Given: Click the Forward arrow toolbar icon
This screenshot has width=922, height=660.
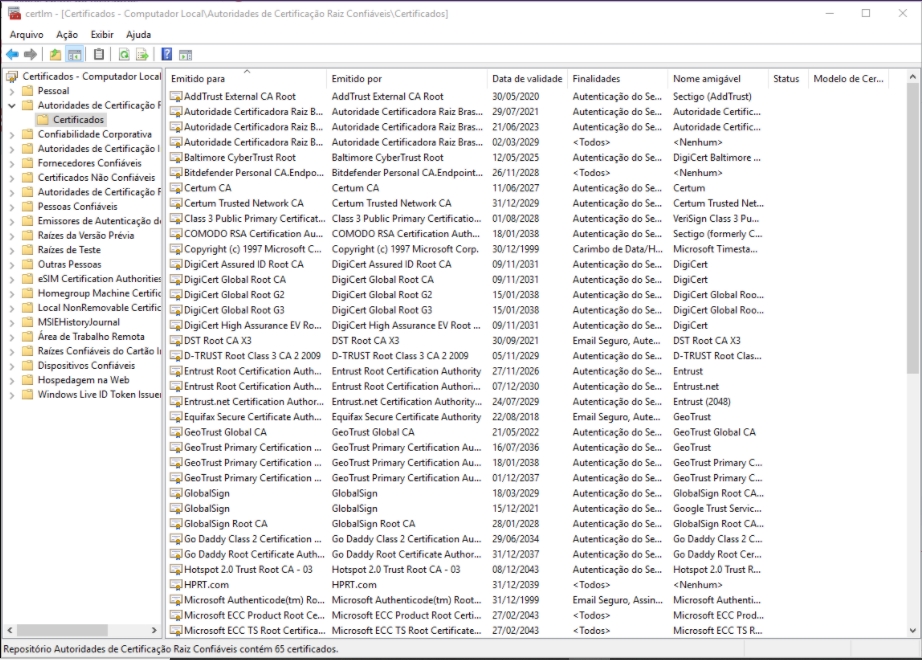Looking at the screenshot, I should coord(31,55).
